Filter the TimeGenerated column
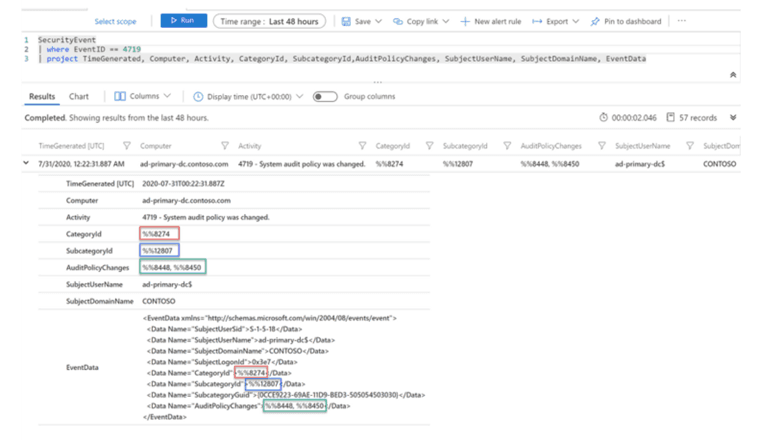 [x=127, y=146]
